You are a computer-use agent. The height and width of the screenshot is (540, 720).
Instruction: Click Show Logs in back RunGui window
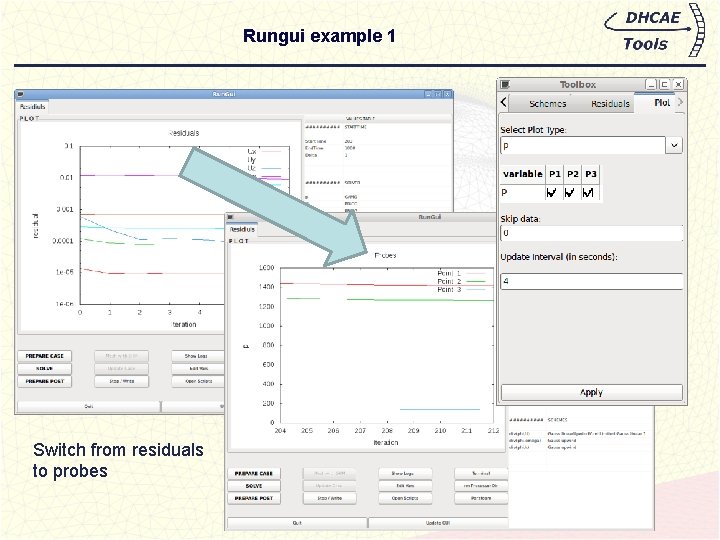tap(197, 356)
